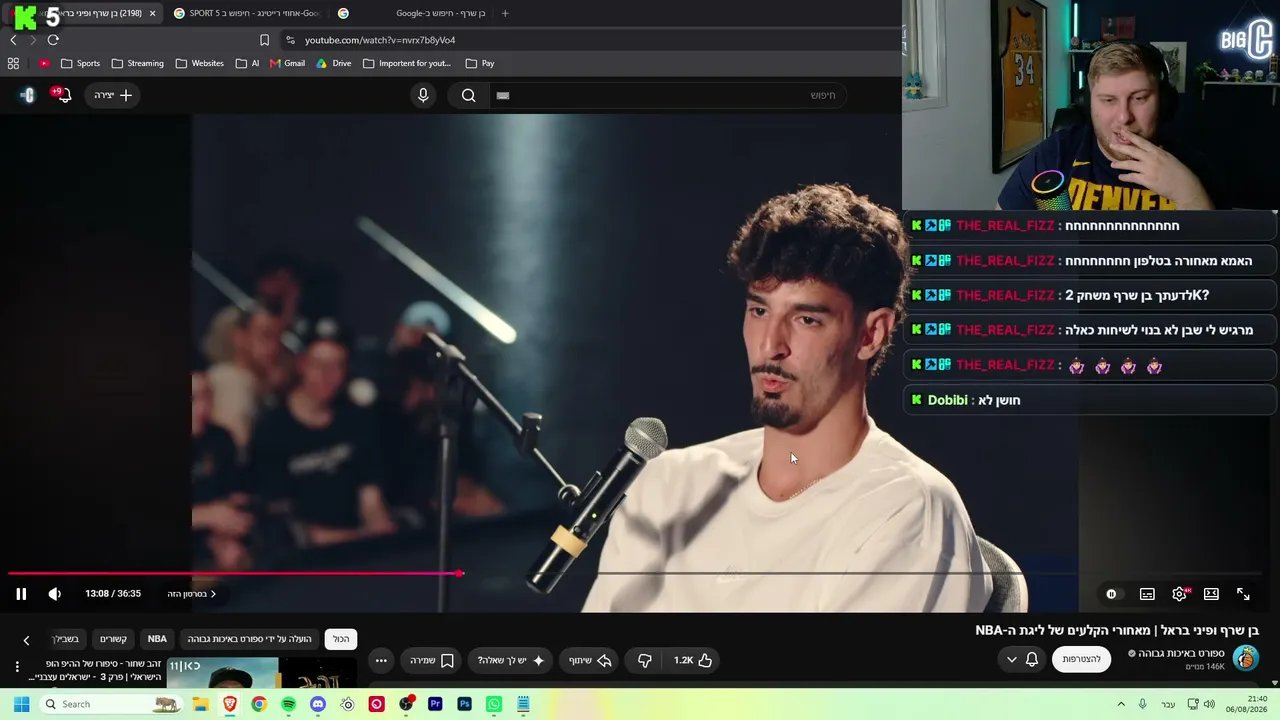Image resolution: width=1280 pixels, height=720 pixels.
Task: Open the channel avatar of ספורט באיכות גבוהה
Action: coord(1245,659)
